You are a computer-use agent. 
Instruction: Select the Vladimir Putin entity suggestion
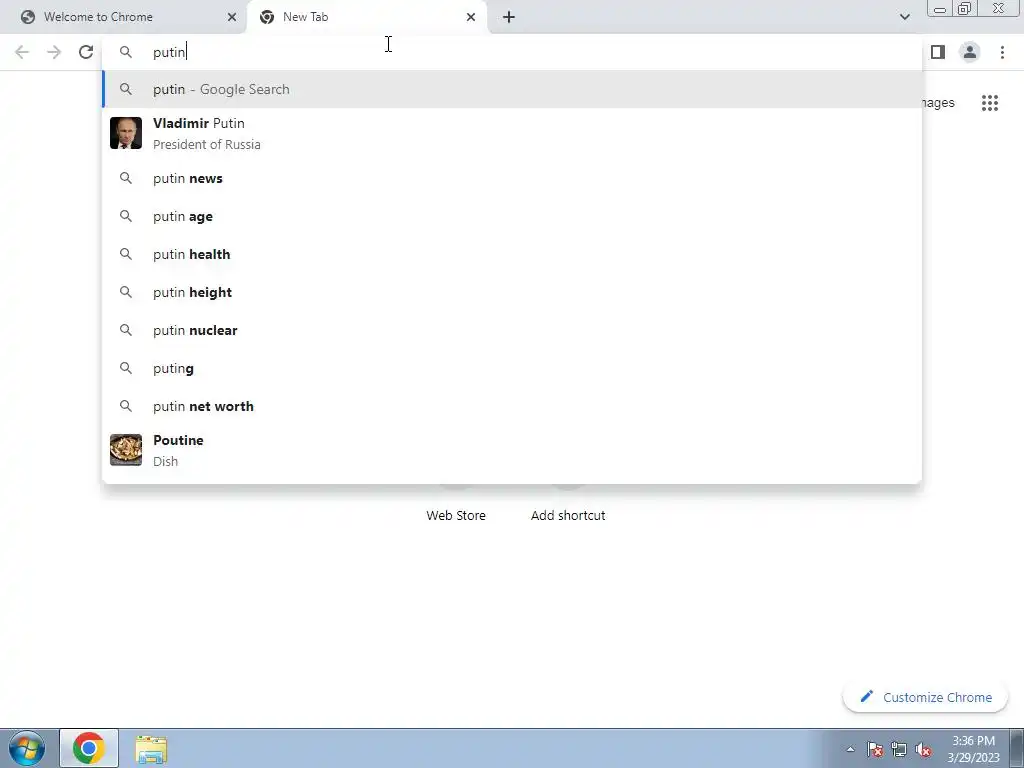tap(512, 133)
